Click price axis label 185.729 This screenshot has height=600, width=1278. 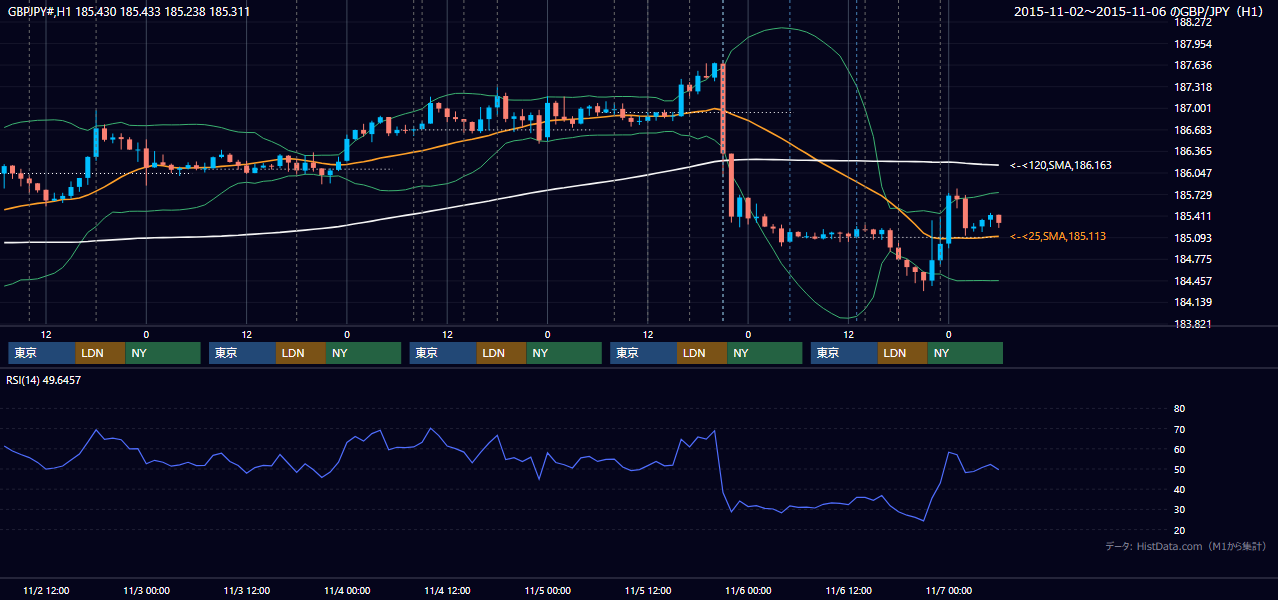click(1193, 195)
